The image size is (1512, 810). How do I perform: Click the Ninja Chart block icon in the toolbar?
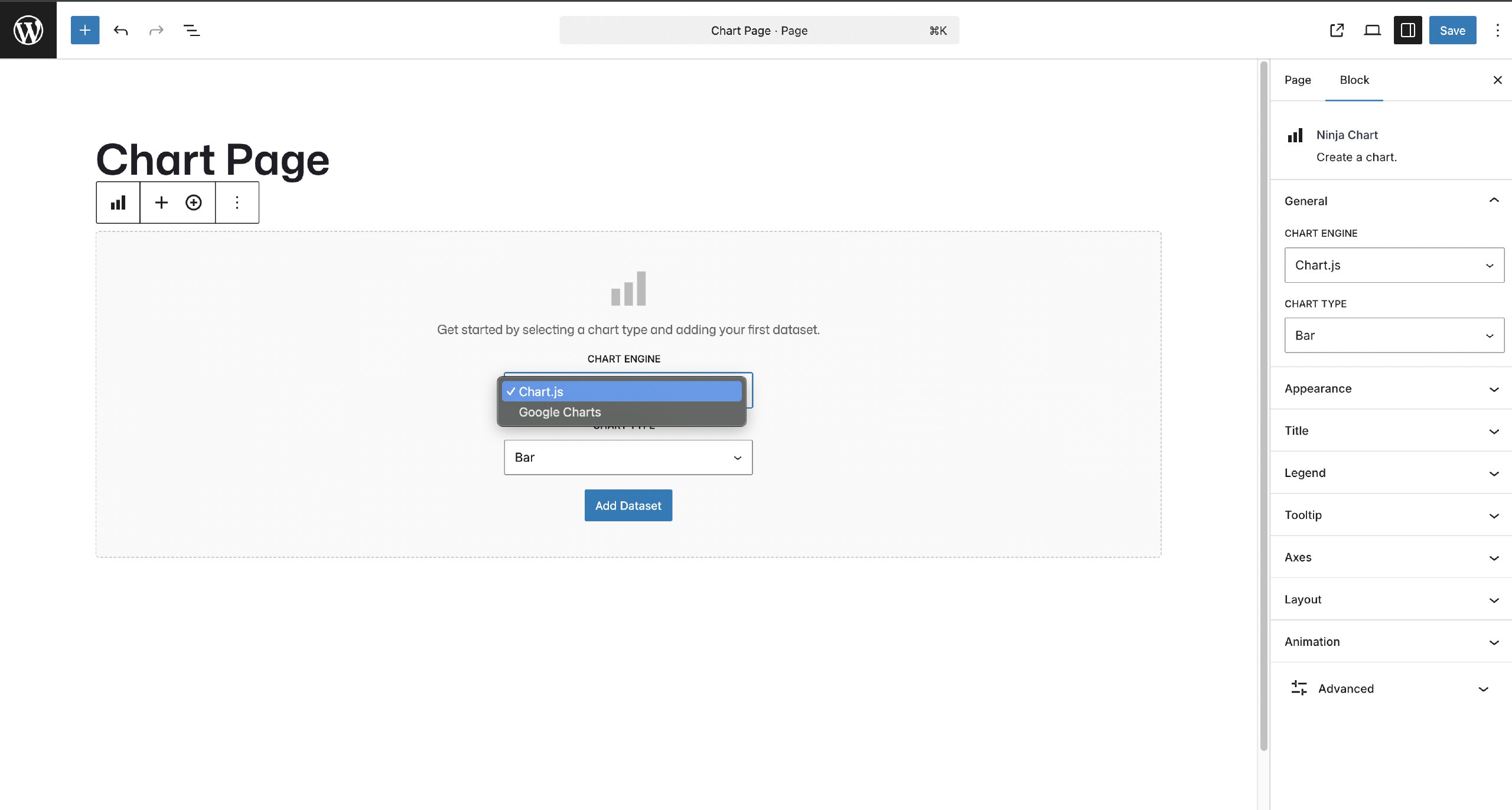[118, 202]
